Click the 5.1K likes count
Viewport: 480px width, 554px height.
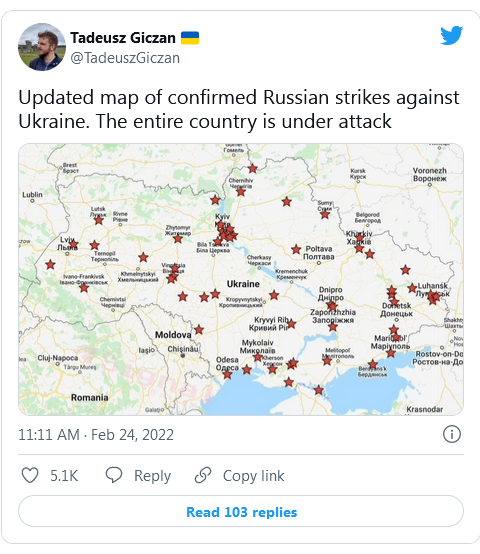click(x=64, y=476)
